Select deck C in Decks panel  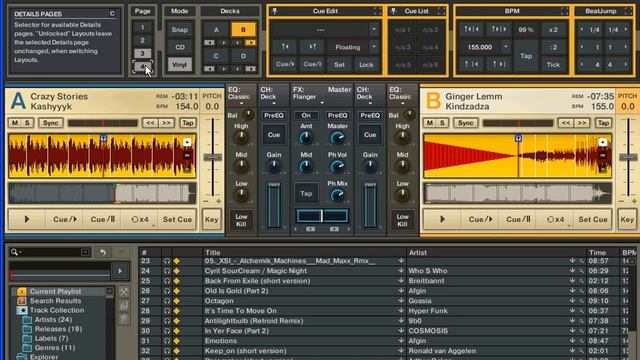216,56
